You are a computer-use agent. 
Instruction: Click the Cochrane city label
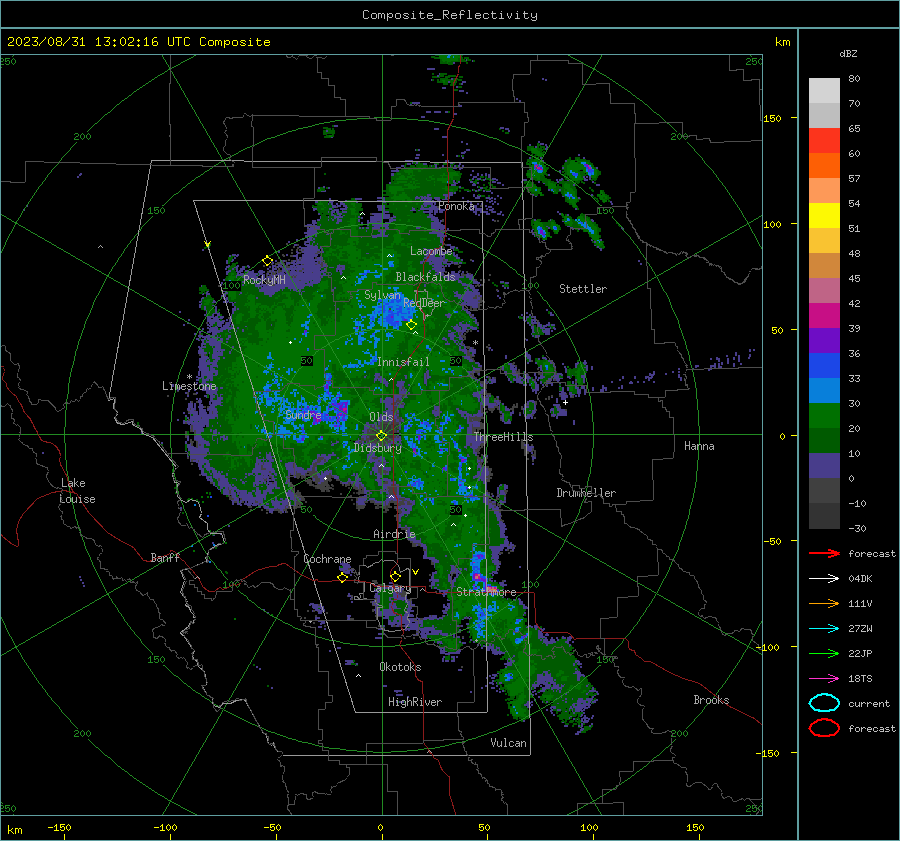(327, 559)
